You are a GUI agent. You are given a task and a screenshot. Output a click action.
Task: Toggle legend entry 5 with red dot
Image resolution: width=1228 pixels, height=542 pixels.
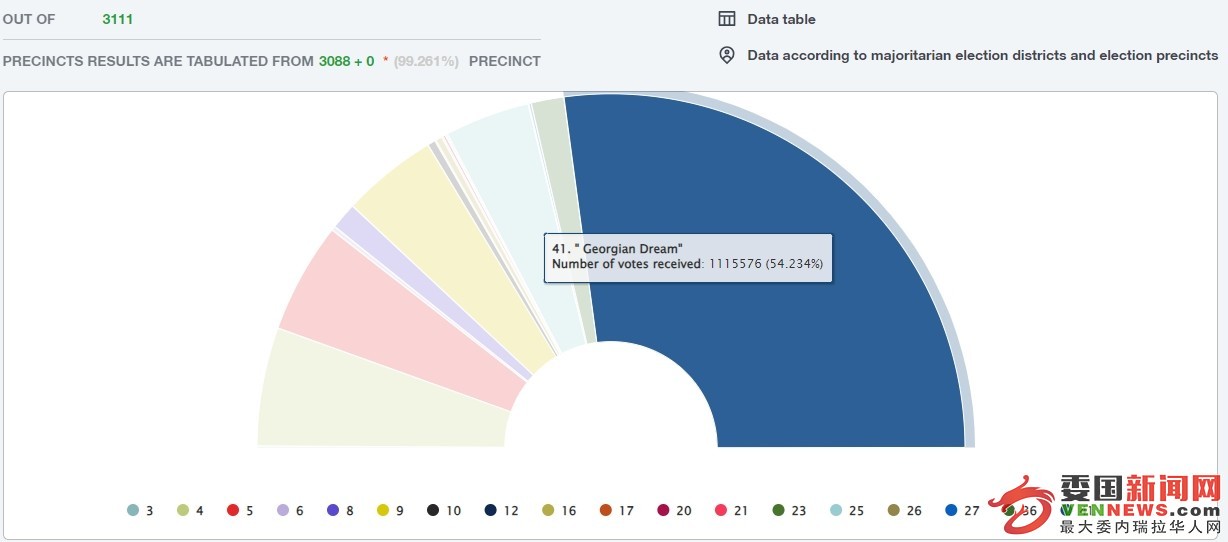[240, 510]
